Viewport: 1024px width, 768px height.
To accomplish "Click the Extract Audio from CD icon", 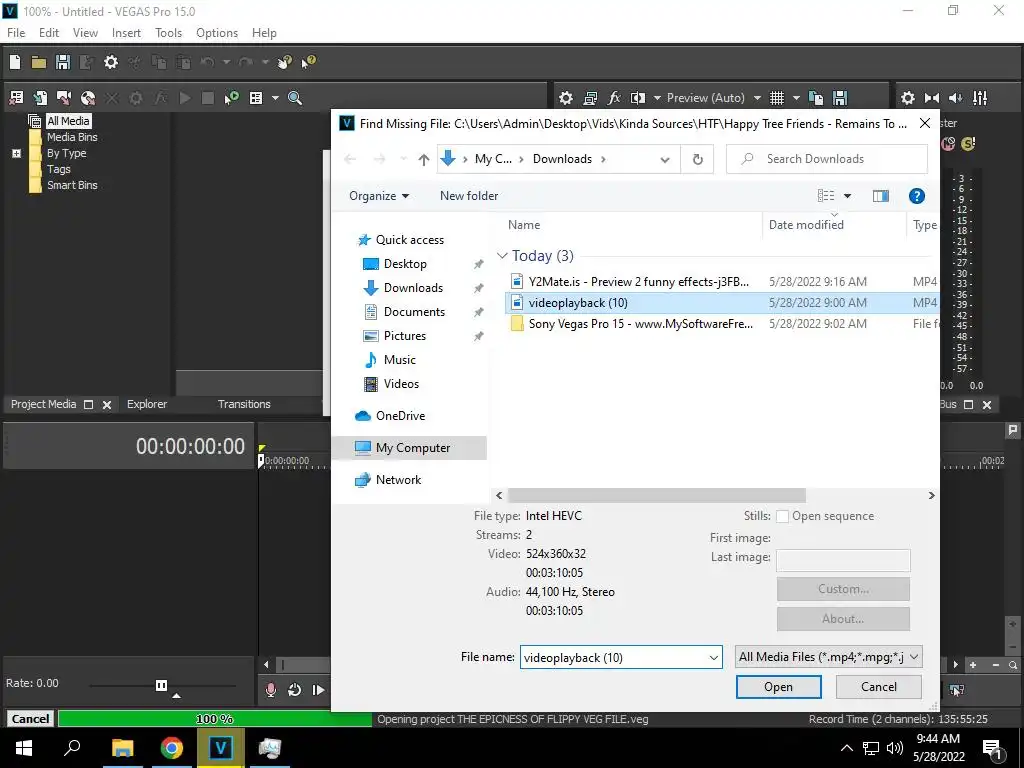I will click(88, 98).
